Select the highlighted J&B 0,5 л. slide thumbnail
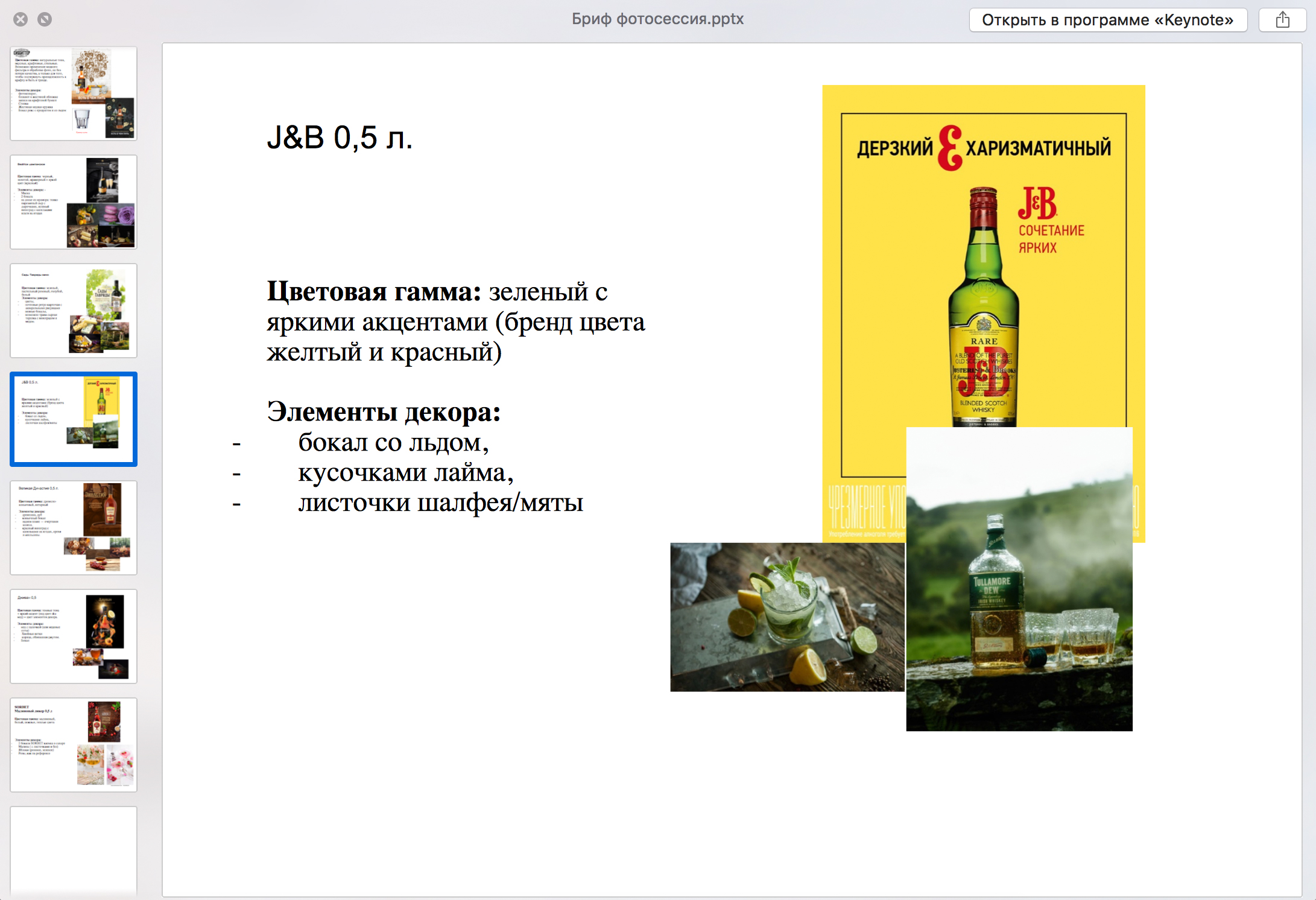 (x=74, y=419)
